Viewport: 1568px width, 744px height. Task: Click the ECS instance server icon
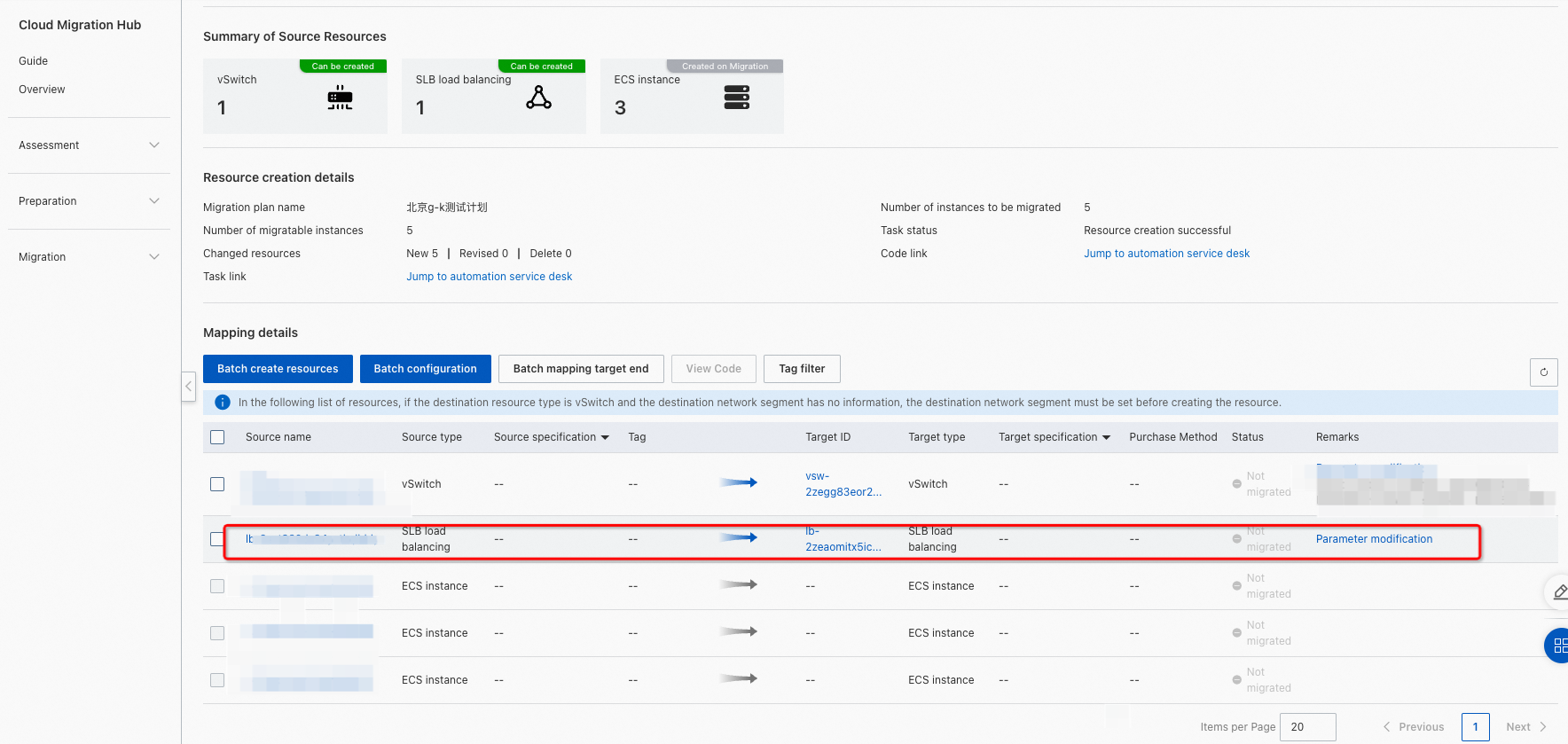(x=736, y=98)
